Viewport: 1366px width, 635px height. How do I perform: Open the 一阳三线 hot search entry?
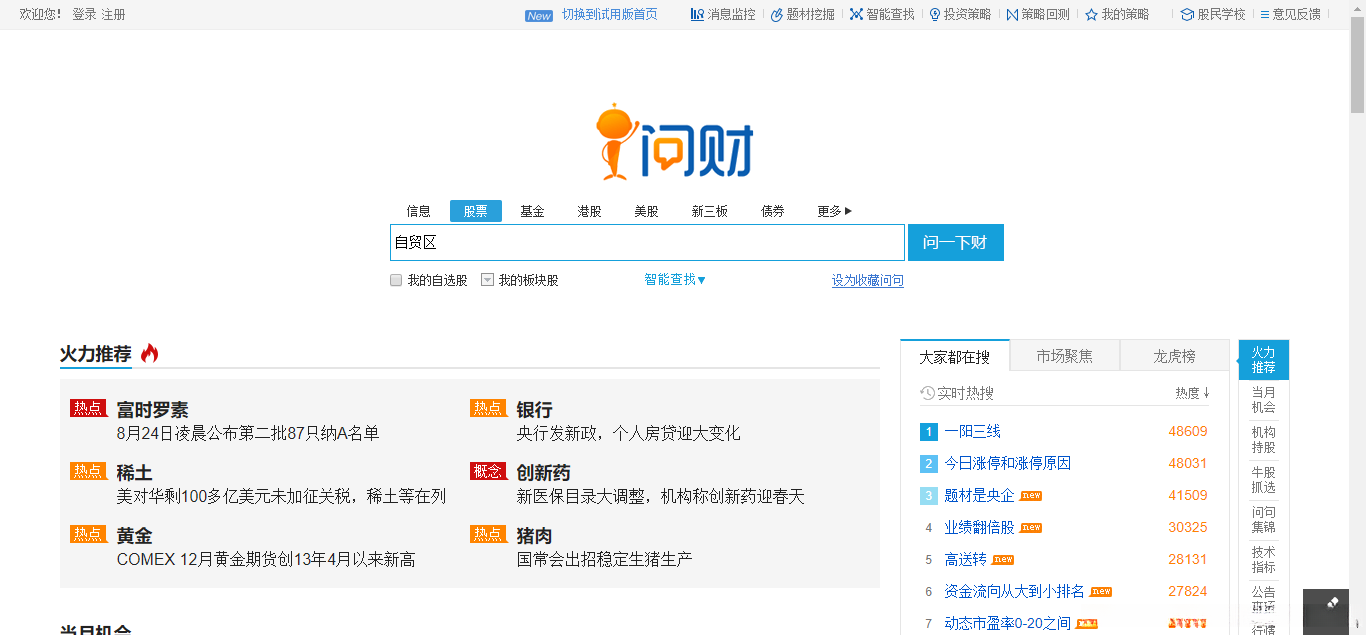tap(975, 431)
